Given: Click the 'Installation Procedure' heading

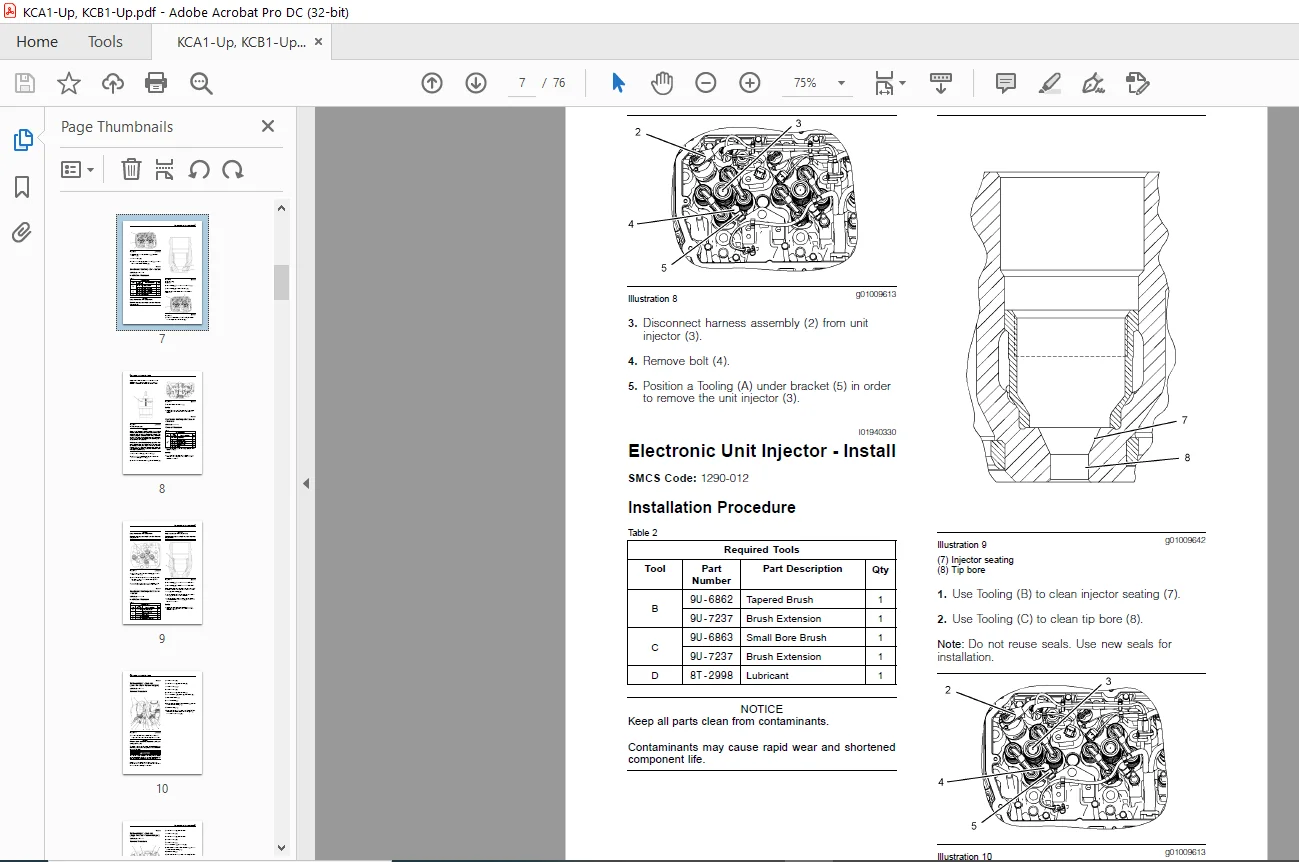Looking at the screenshot, I should point(712,507).
